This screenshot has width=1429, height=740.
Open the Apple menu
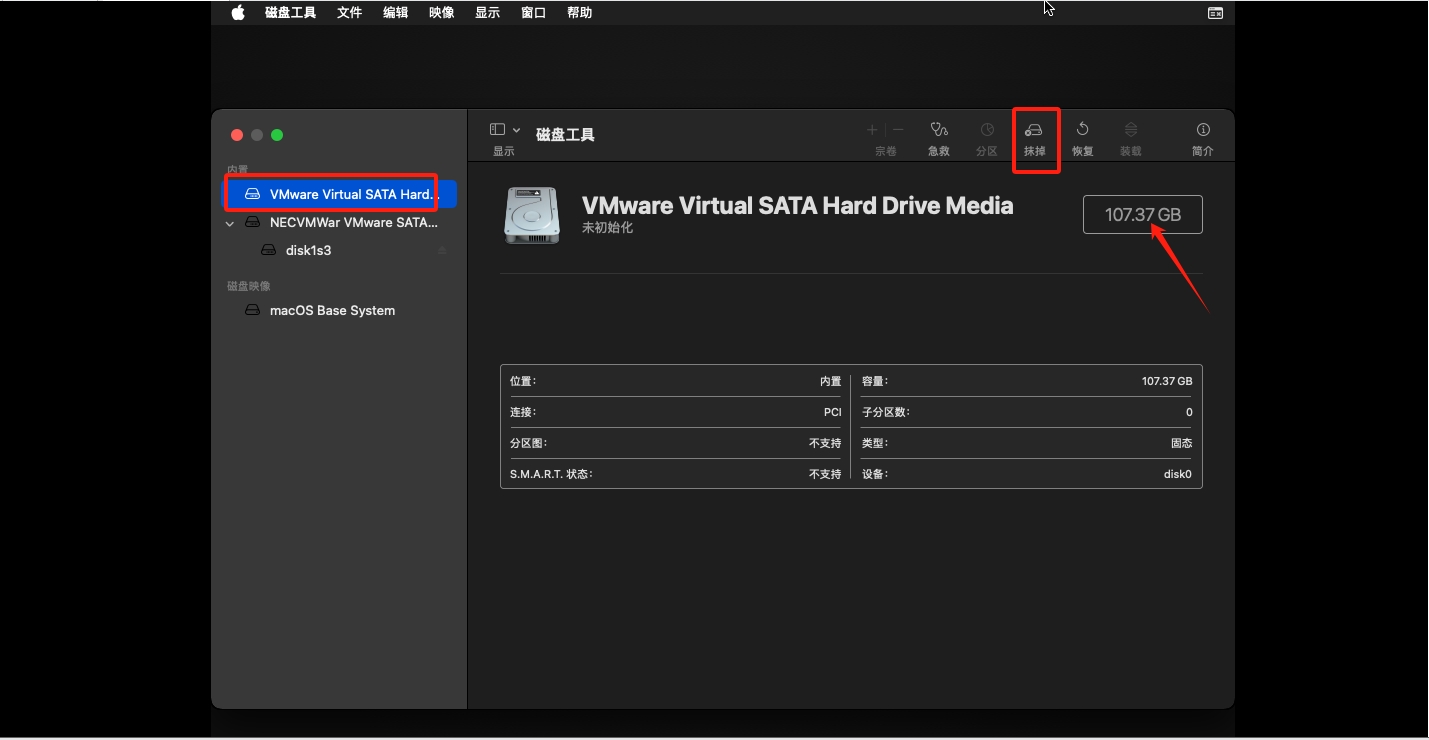point(238,13)
